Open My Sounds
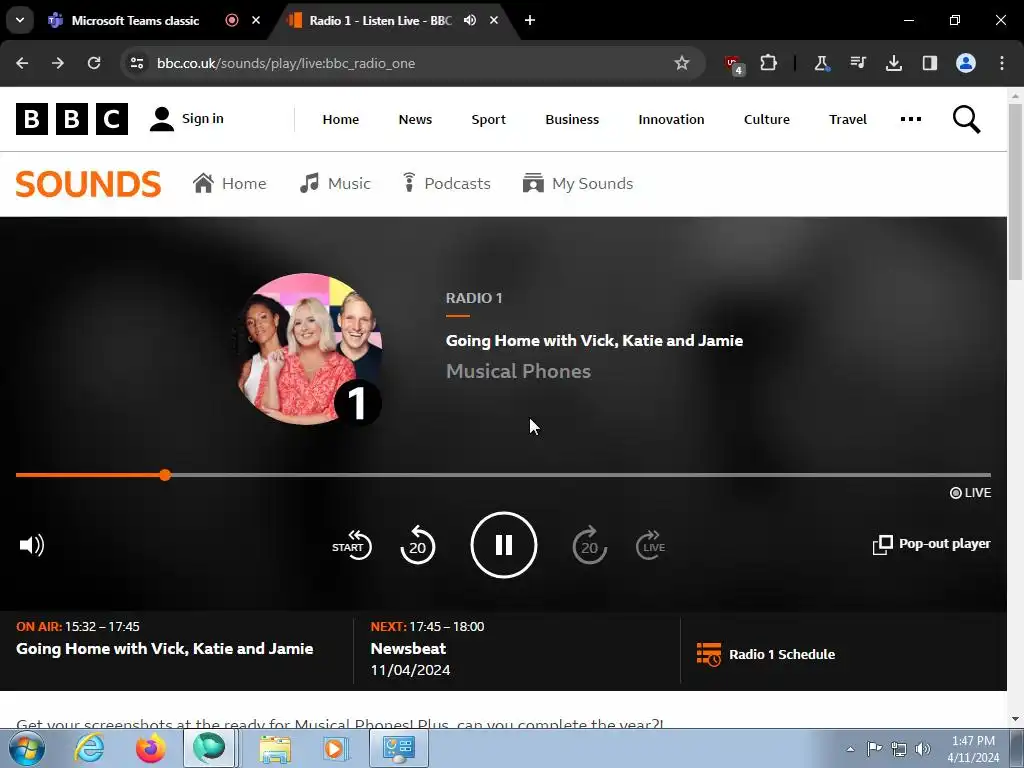Screen dimensions: 1024x768 [x=578, y=184]
